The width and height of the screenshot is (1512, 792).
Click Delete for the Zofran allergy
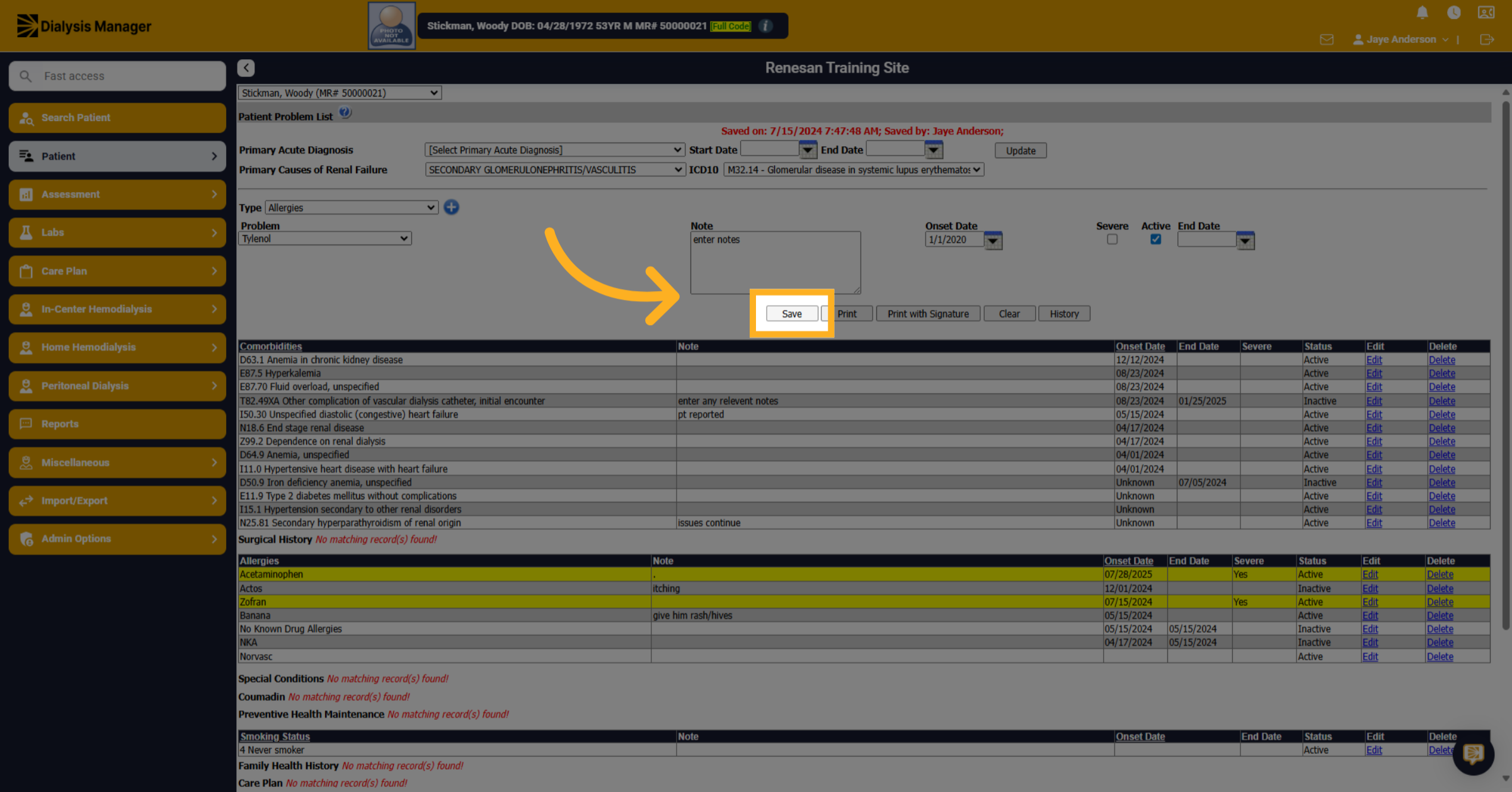coord(1440,602)
